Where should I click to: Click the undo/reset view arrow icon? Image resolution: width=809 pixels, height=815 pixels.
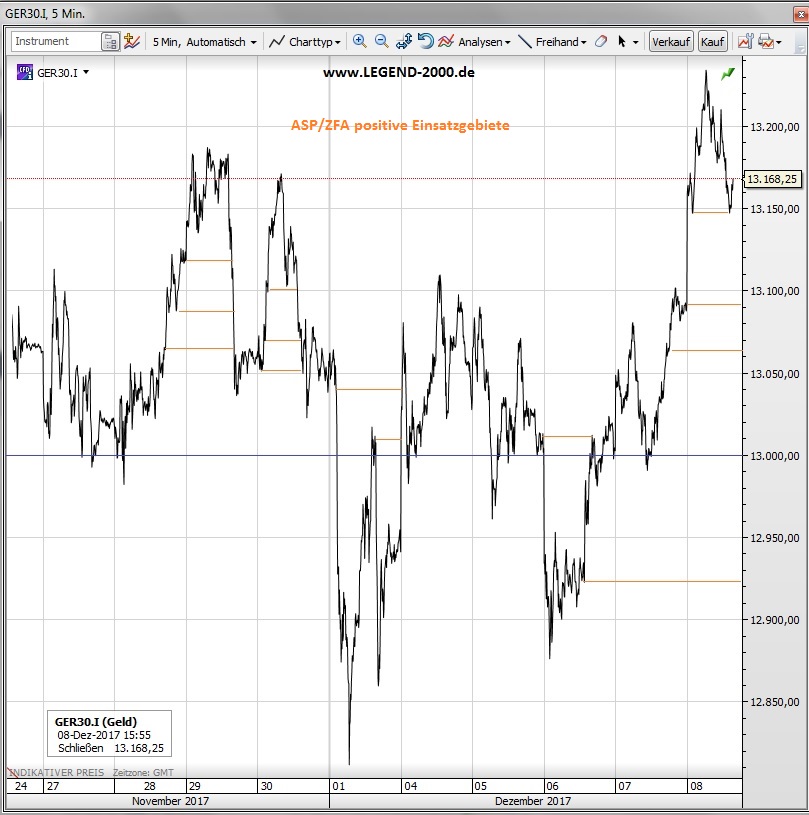425,42
